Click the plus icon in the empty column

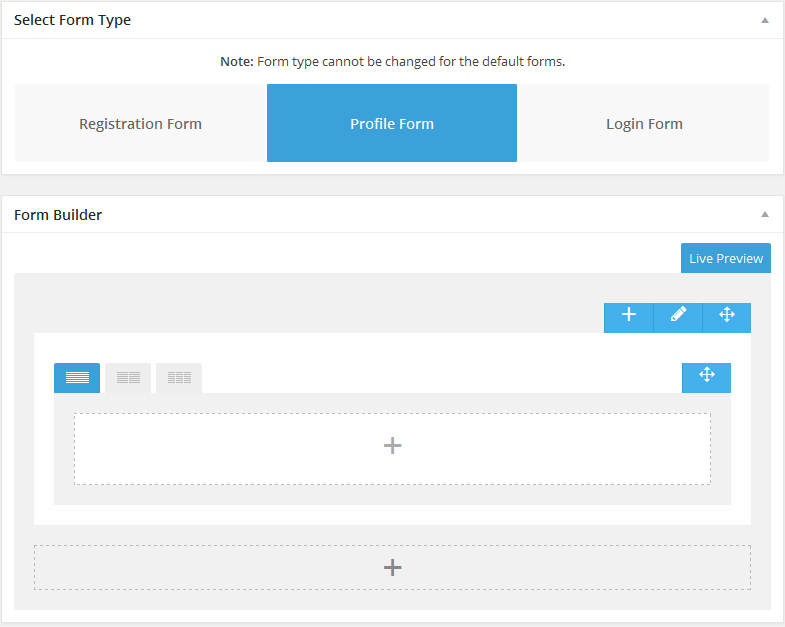[x=392, y=446]
